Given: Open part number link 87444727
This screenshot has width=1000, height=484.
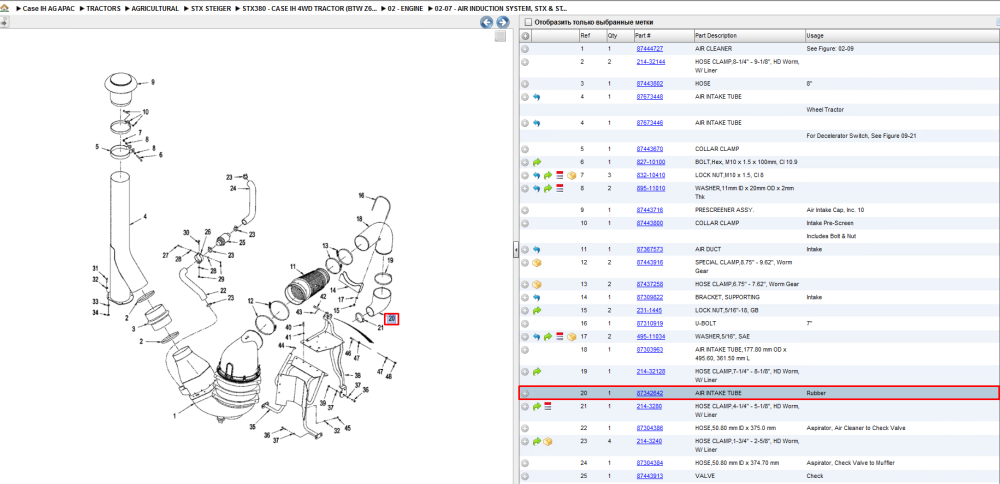Looking at the screenshot, I should pos(650,48).
